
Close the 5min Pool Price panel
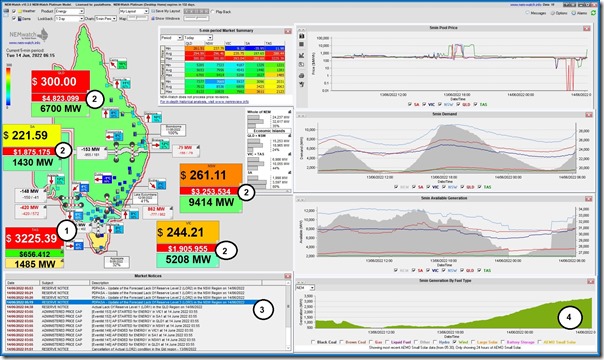coord(587,28)
